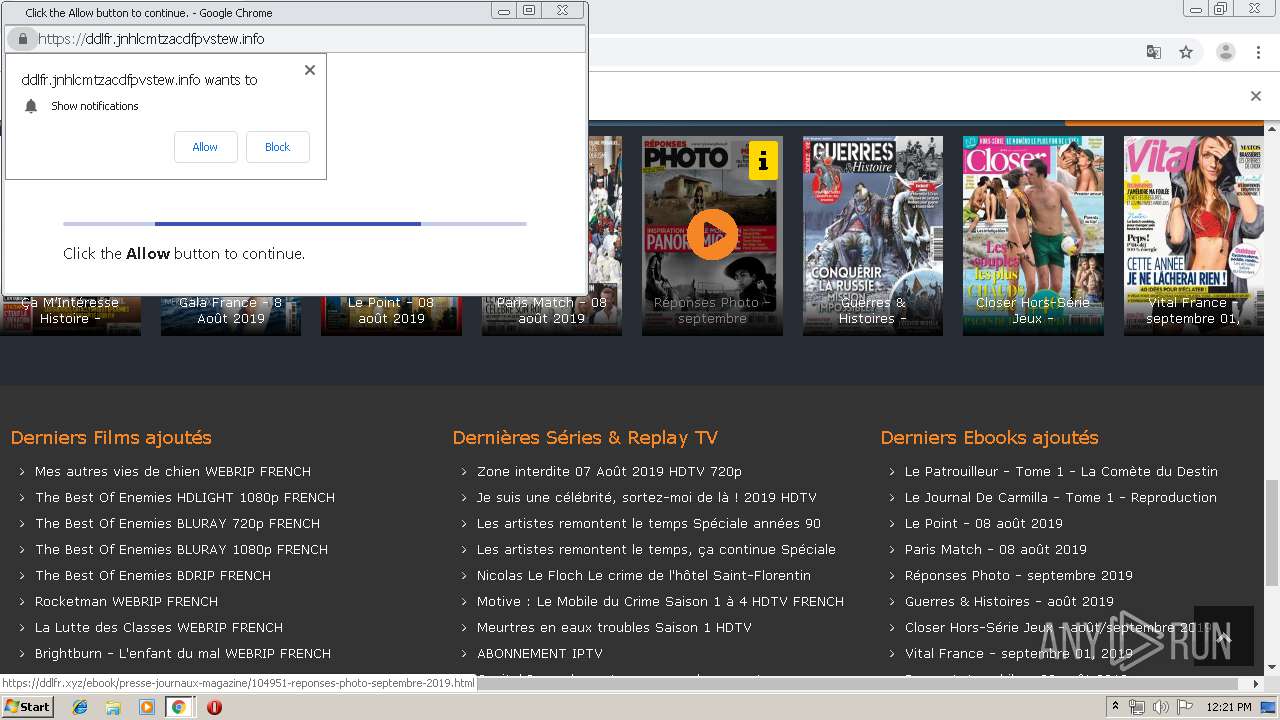Open the volume speaker tray icon
This screenshot has height=720, width=1280.
point(1161,707)
